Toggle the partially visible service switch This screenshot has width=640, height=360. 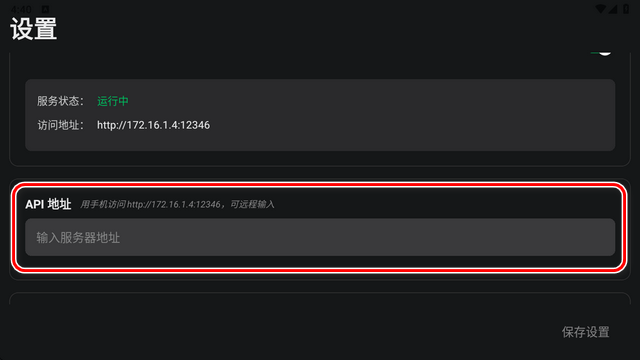601,53
